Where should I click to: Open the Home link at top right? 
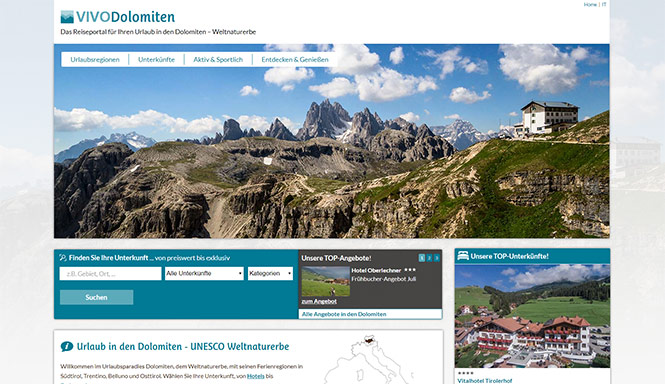point(590,4)
